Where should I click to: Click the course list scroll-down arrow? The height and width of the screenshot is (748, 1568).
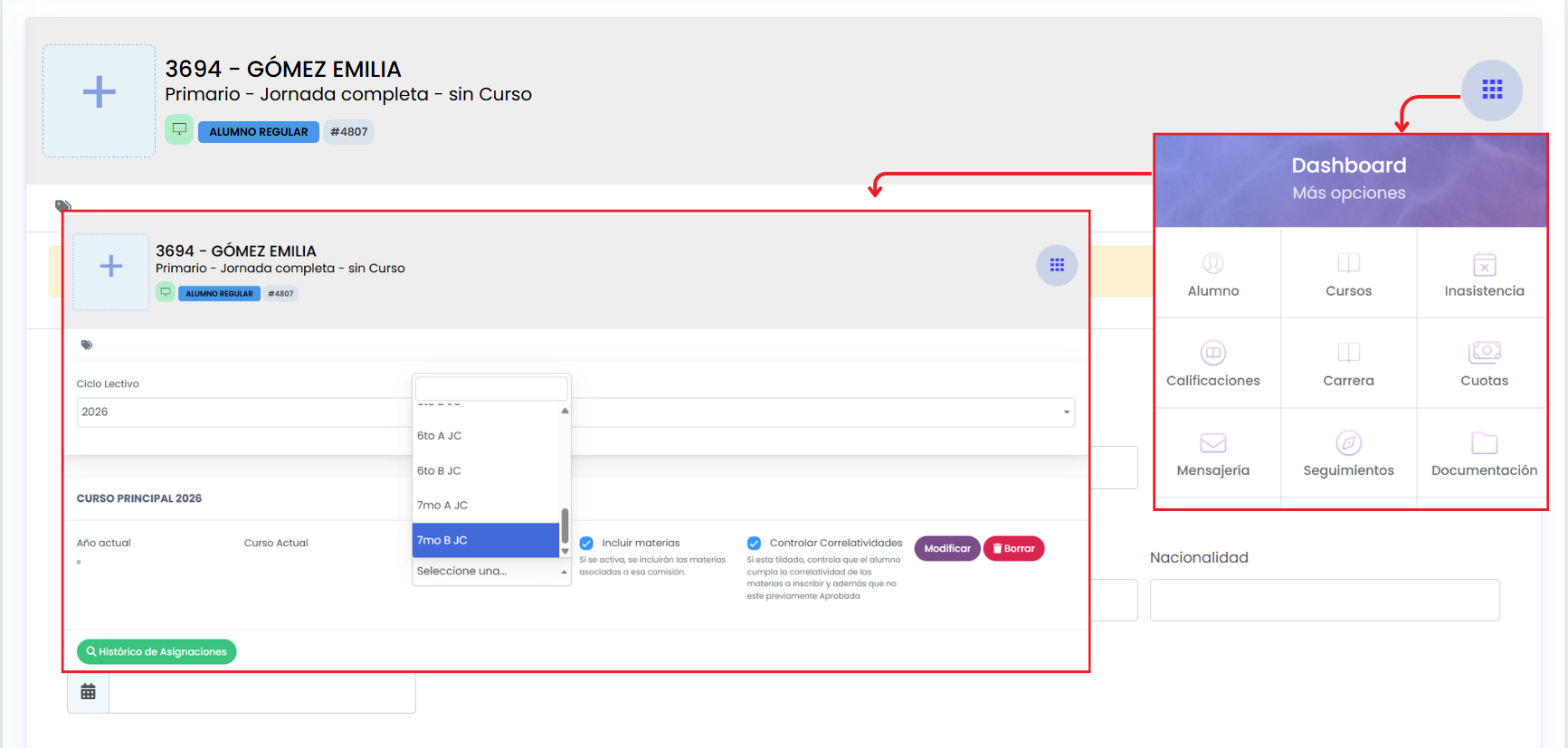coord(565,551)
